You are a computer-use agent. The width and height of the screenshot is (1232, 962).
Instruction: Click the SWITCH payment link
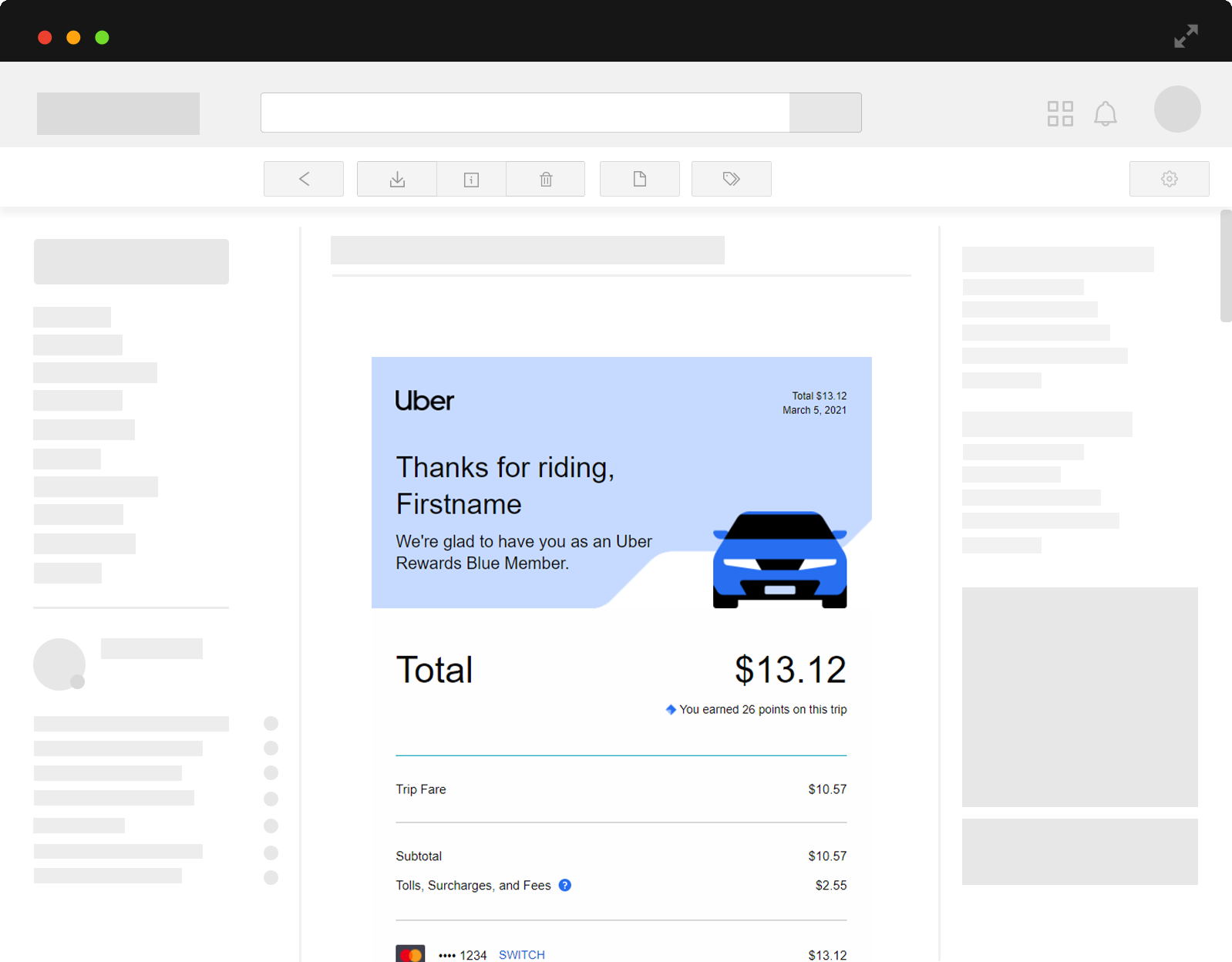tap(522, 954)
